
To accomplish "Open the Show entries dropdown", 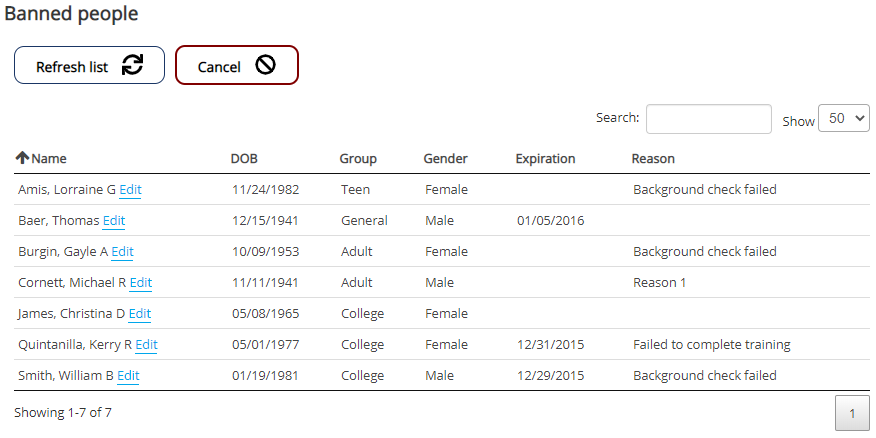I will pos(843,118).
